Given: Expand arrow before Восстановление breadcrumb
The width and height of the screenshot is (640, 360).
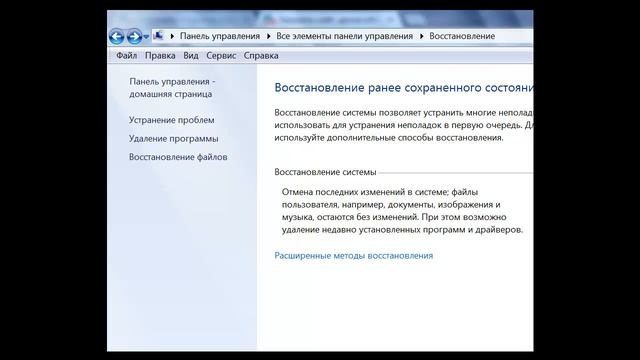Looking at the screenshot, I should click(x=422, y=36).
